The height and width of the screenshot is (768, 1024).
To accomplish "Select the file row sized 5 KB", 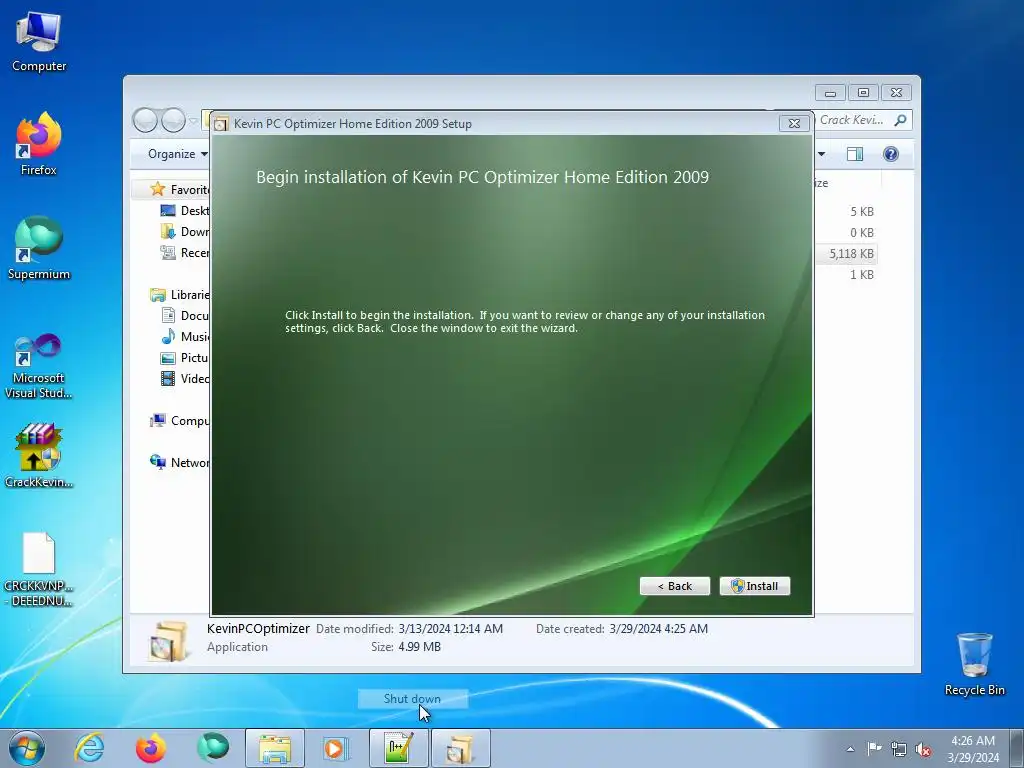I will point(846,212).
